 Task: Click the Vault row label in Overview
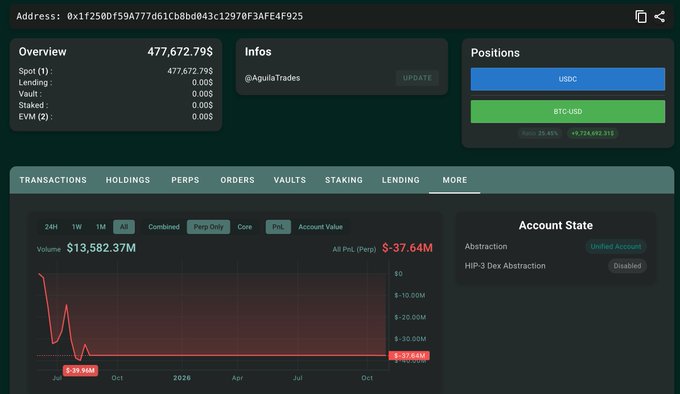(30, 94)
